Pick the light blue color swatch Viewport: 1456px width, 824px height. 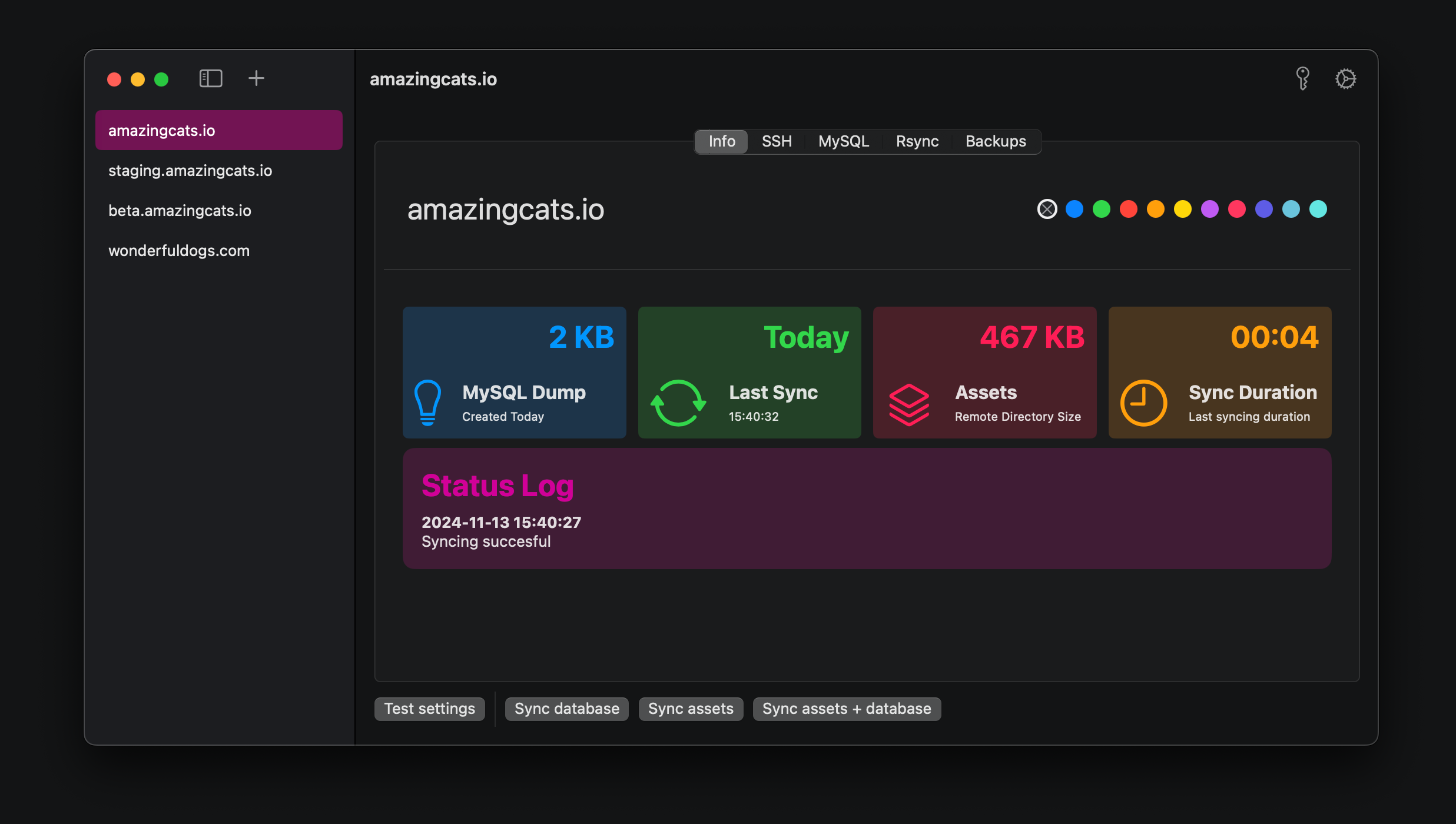[x=1291, y=209]
